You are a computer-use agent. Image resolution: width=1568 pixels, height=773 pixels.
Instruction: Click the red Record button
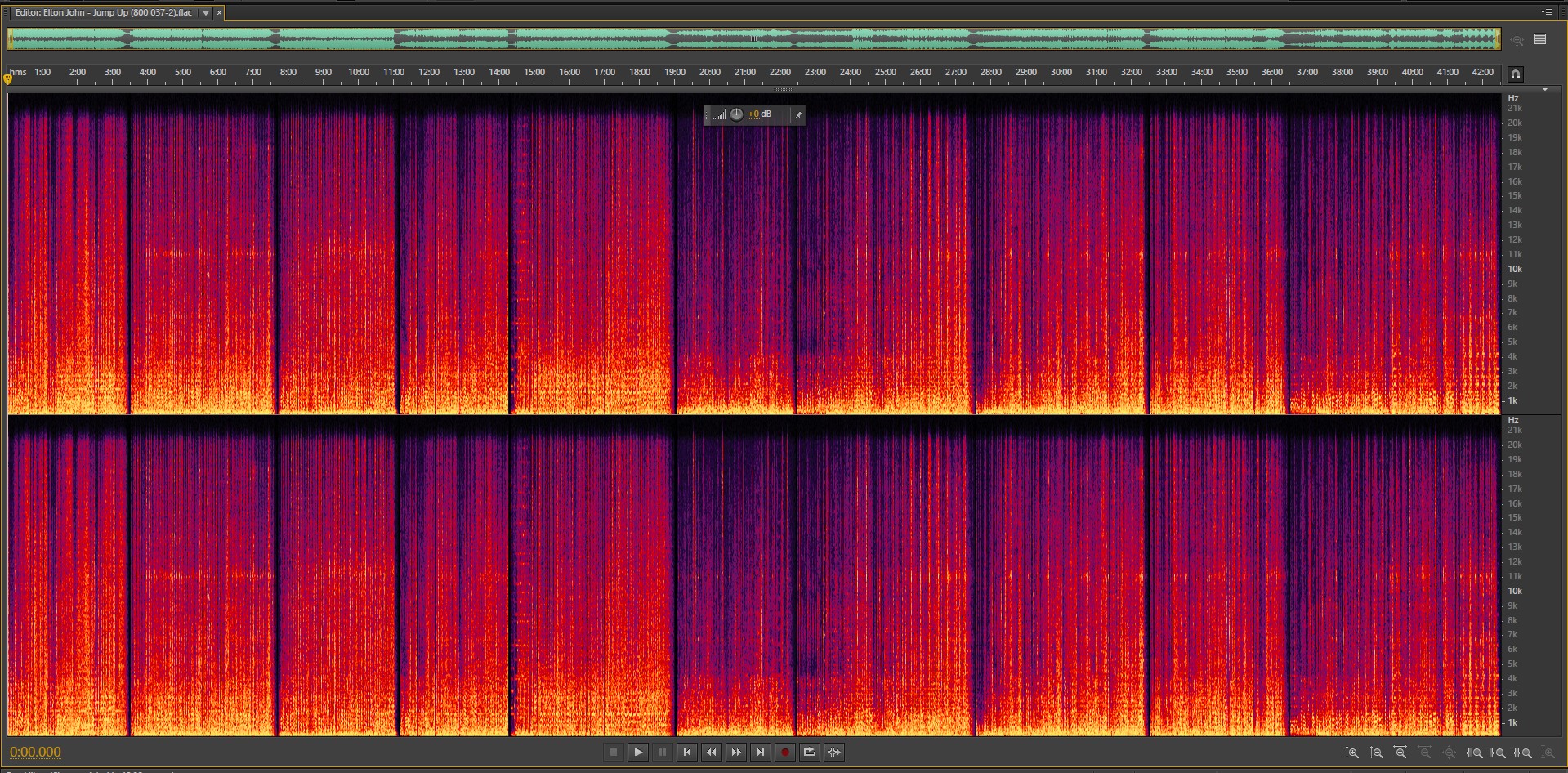click(x=785, y=753)
